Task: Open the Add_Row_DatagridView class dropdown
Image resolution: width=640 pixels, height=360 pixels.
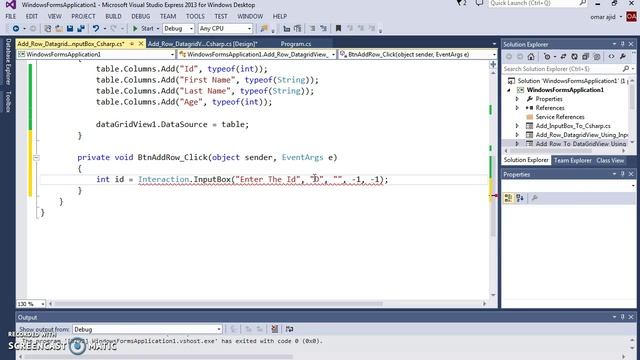Action: pyautogui.click(x=257, y=54)
